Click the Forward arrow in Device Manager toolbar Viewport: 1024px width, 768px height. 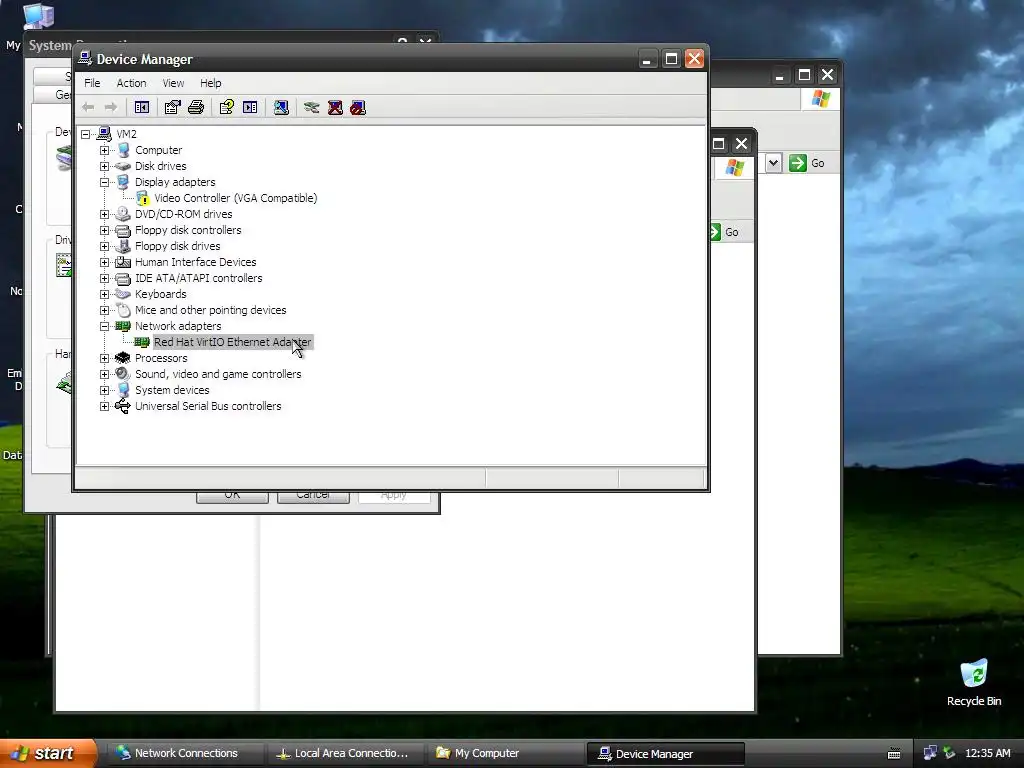(x=111, y=107)
